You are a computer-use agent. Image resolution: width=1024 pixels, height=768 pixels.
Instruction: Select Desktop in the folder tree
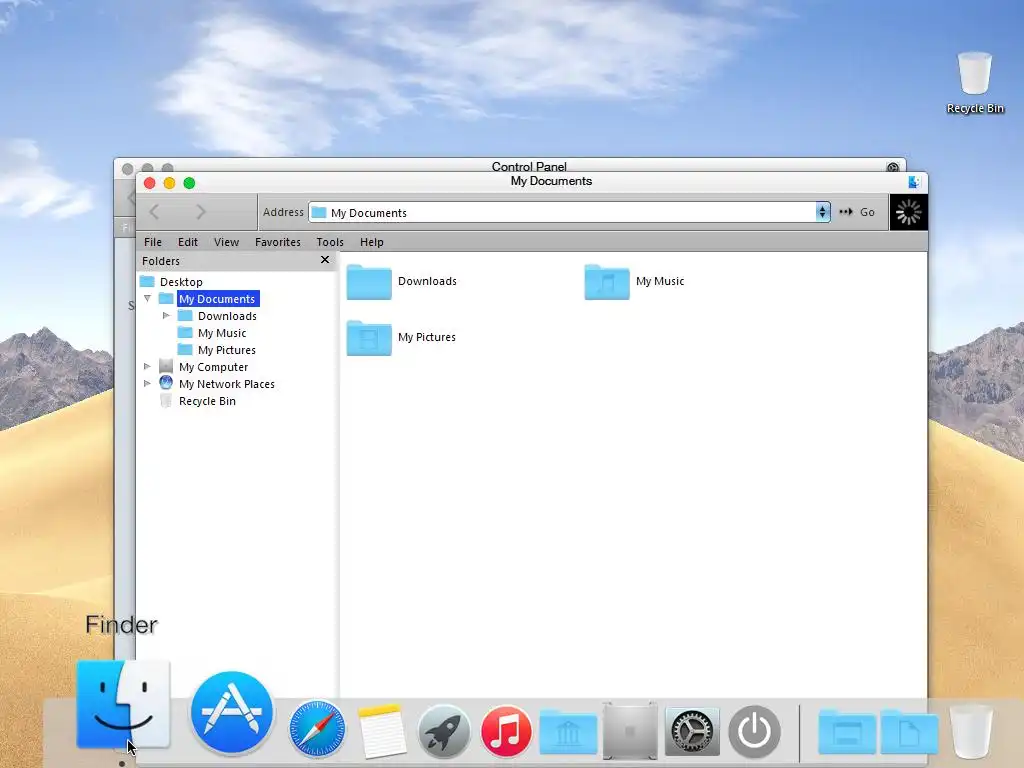point(181,281)
